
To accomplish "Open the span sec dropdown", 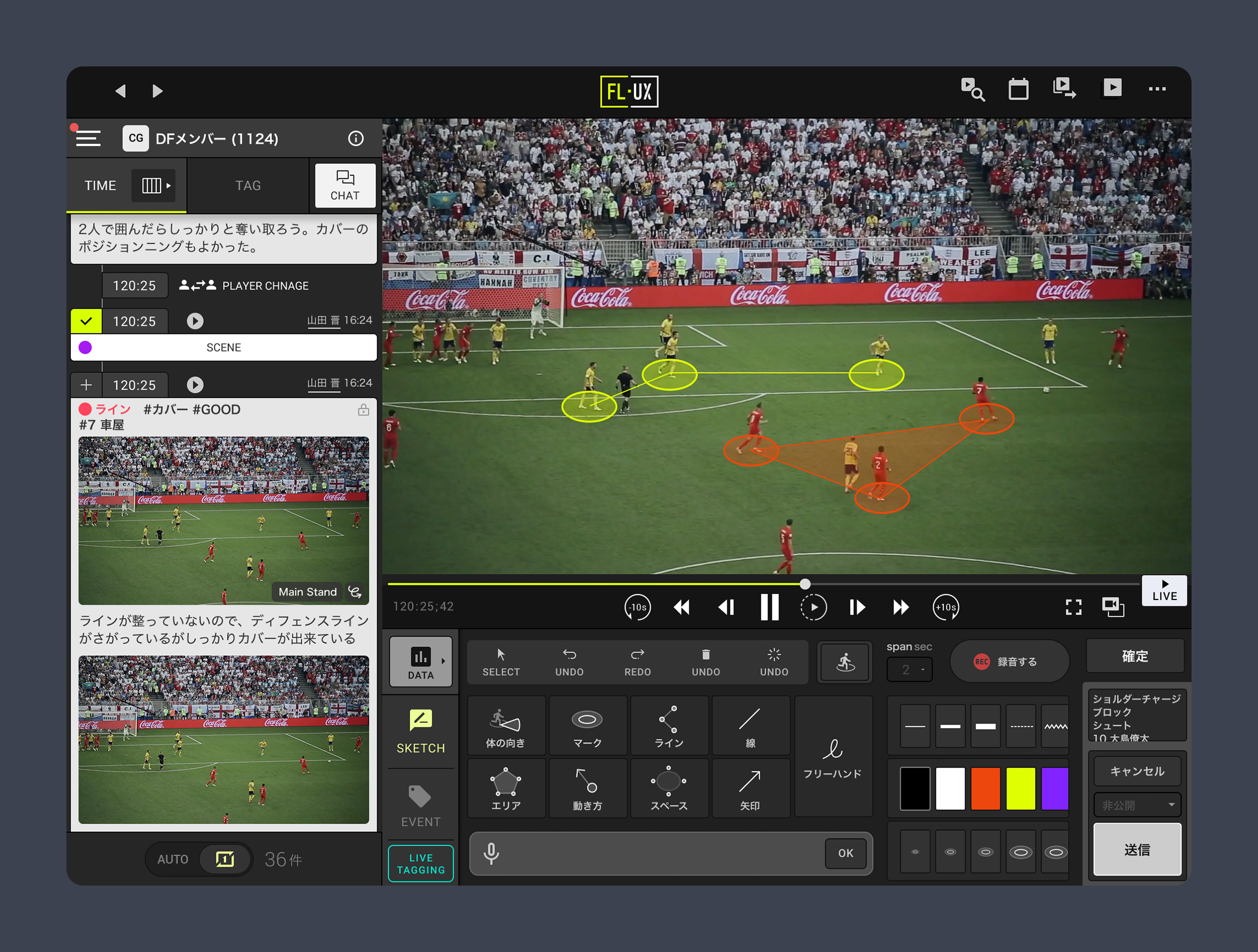I will point(909,670).
